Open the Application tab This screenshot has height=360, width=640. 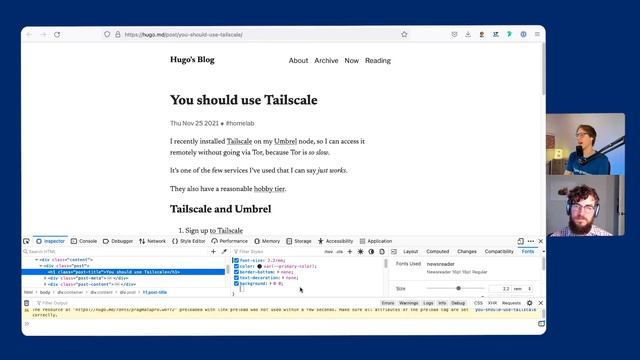click(376, 241)
